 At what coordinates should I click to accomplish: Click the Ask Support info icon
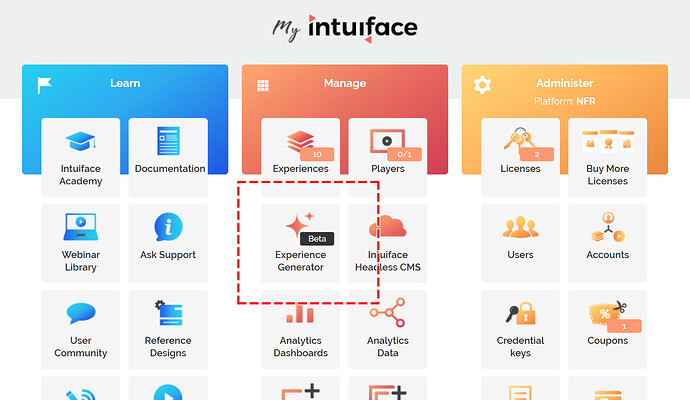pos(169,227)
